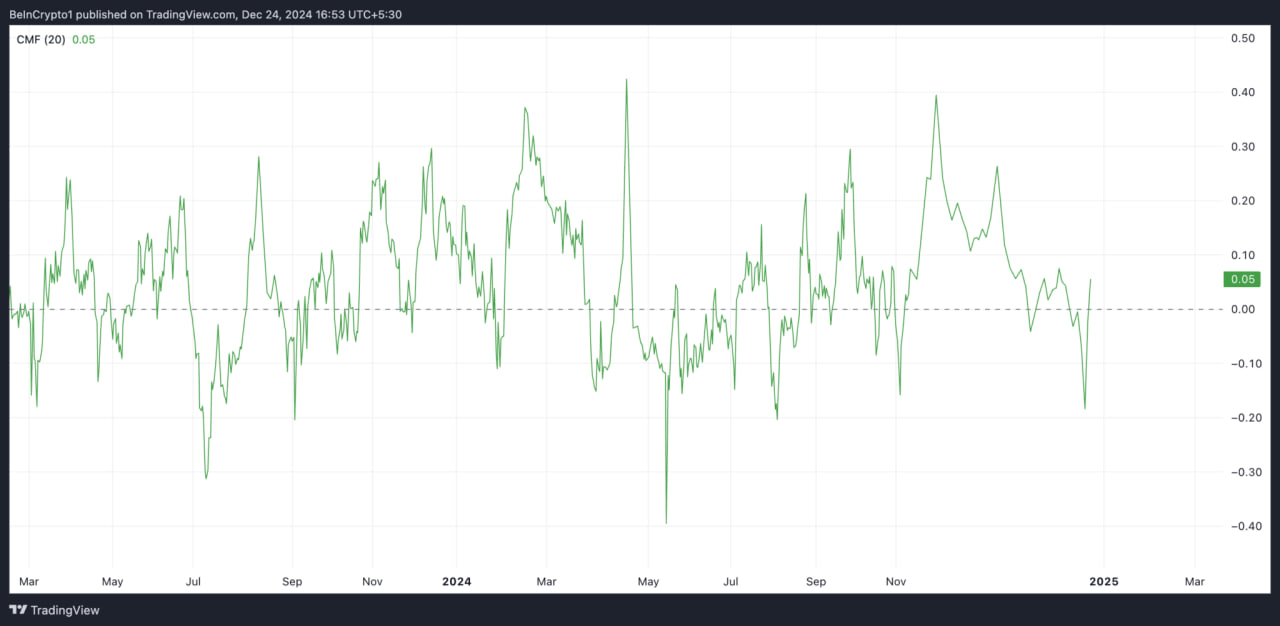Click the final data point of the CMF line
This screenshot has width=1280, height=626.
[1091, 280]
